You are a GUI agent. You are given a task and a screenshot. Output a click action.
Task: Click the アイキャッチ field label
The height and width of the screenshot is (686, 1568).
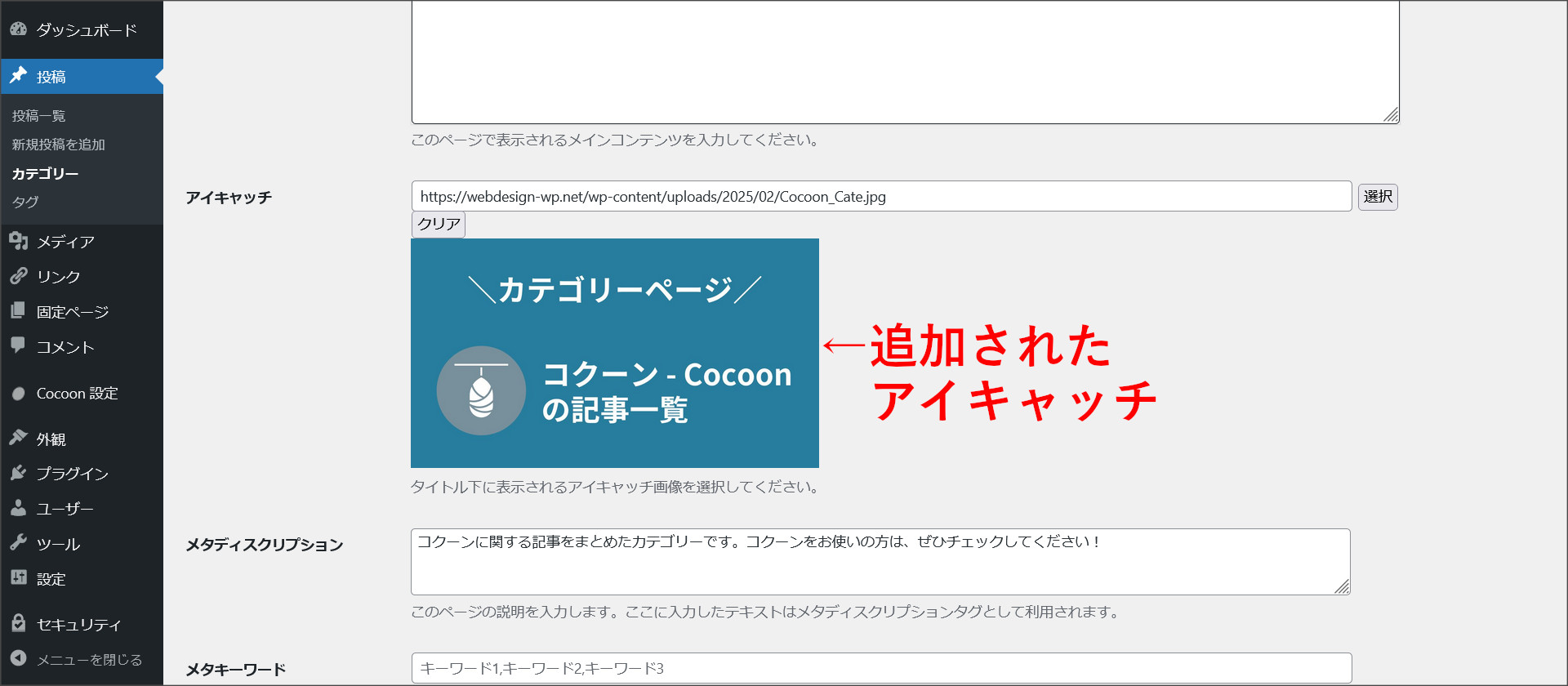coord(229,198)
